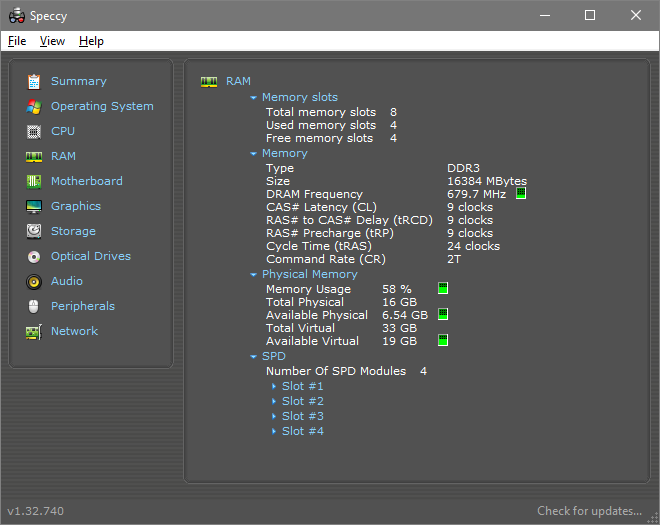Expand Slot #3 details
This screenshot has height=525, width=660.
tap(274, 416)
